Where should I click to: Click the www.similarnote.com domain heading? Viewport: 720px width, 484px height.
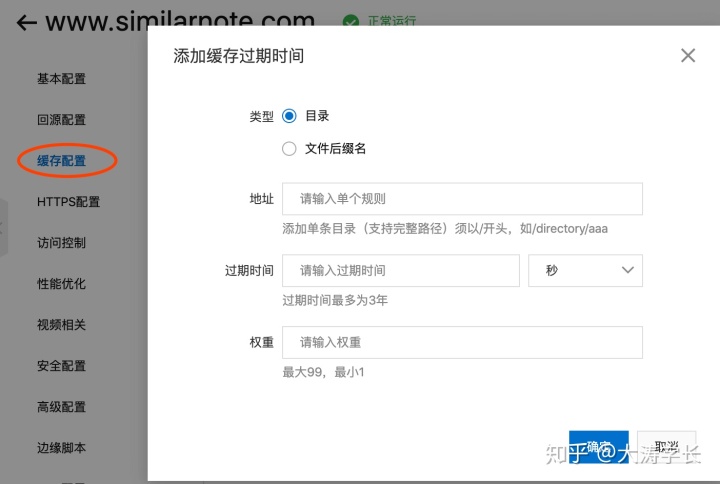(180, 21)
